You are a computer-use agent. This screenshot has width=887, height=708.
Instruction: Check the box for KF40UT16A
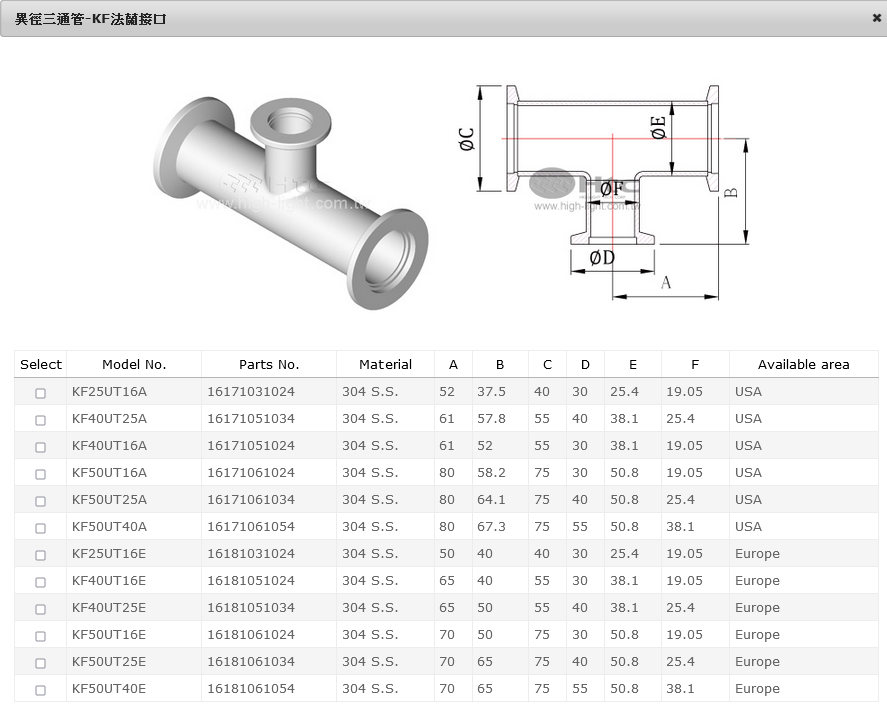click(x=41, y=447)
